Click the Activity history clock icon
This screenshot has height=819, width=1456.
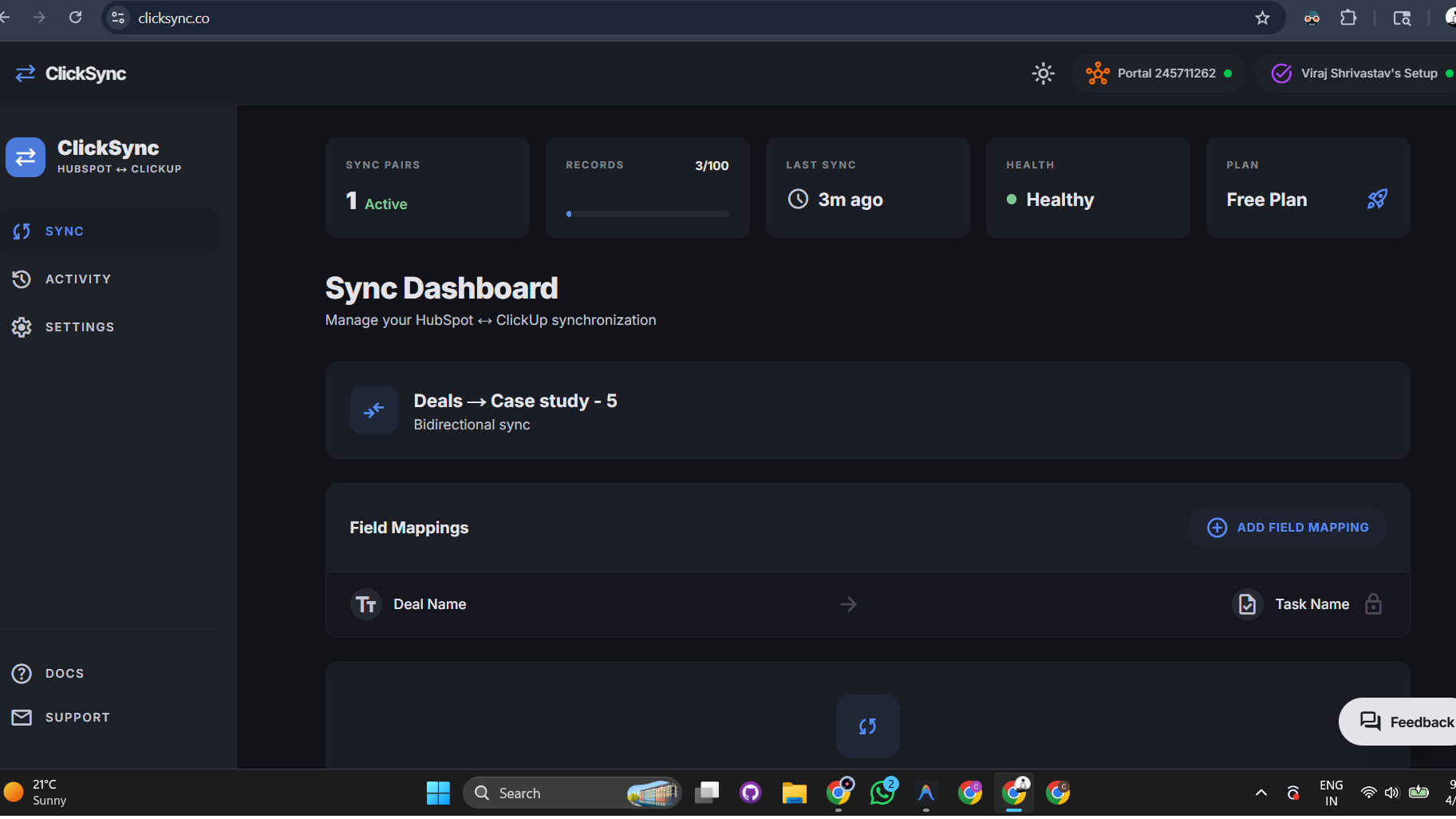click(x=22, y=279)
